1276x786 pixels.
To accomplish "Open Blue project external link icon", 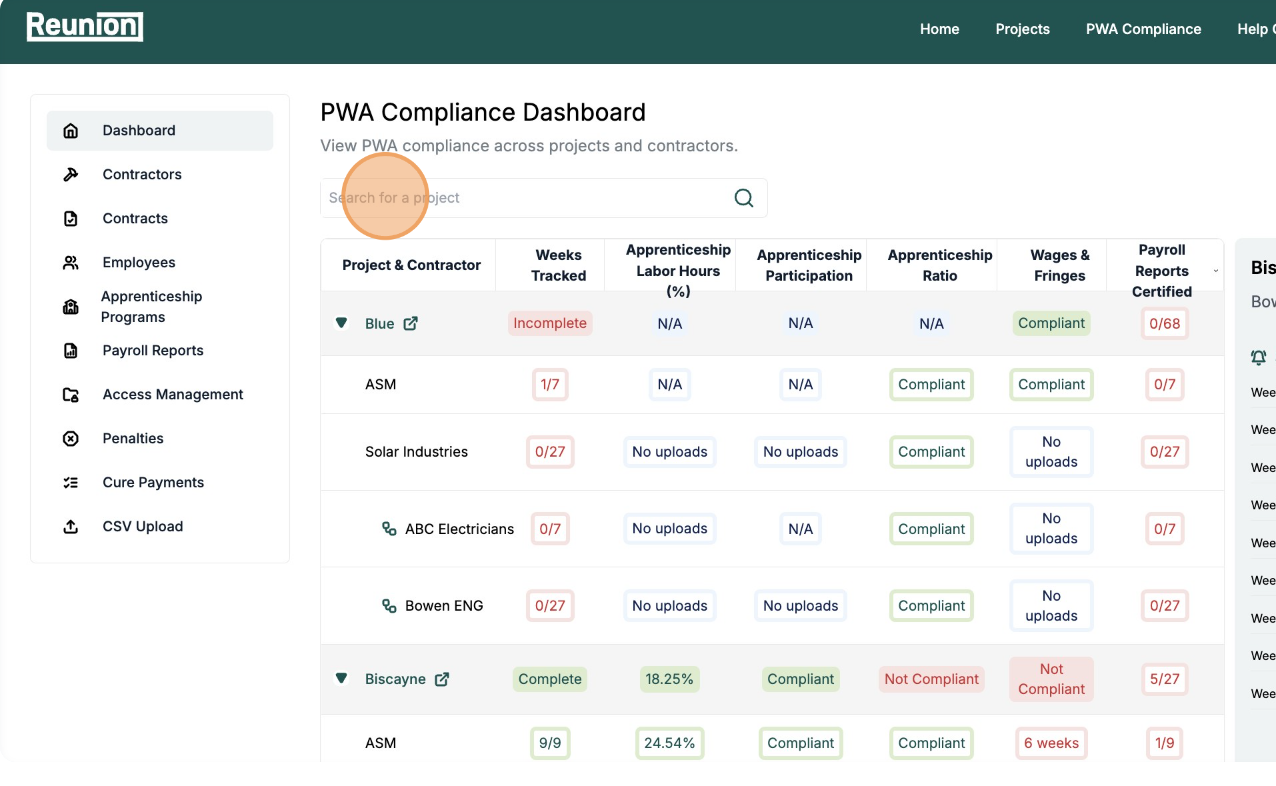I will click(410, 324).
